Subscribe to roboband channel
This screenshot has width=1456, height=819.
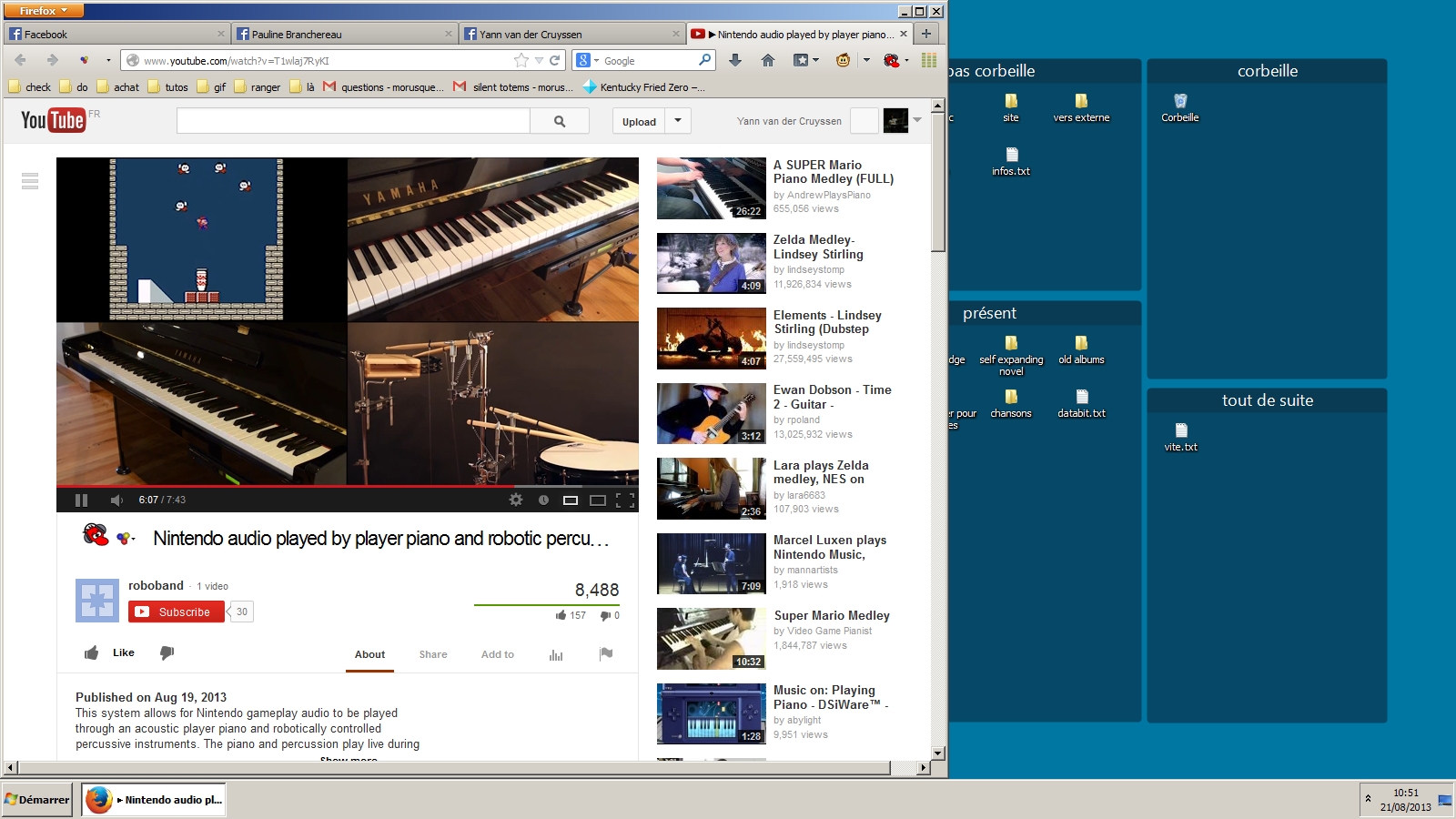click(x=176, y=612)
